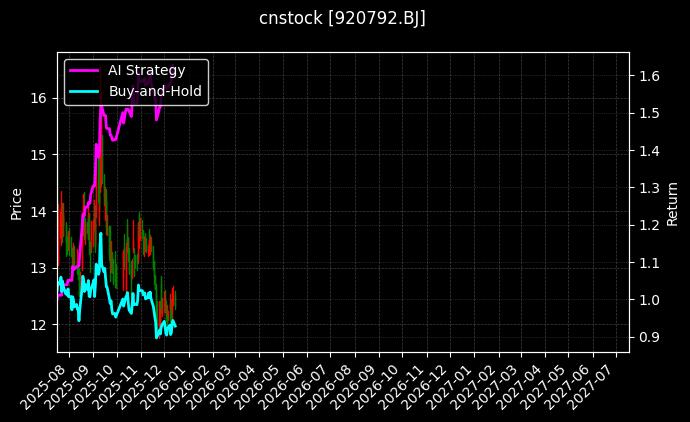Image resolution: width=690 pixels, height=422 pixels.
Task: Click the 12 price tick label
Action: point(39,325)
